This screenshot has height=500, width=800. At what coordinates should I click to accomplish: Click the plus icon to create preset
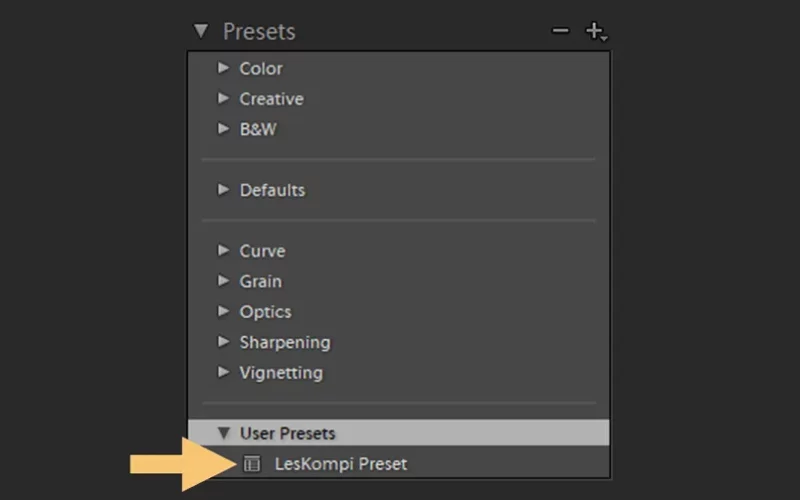[595, 31]
